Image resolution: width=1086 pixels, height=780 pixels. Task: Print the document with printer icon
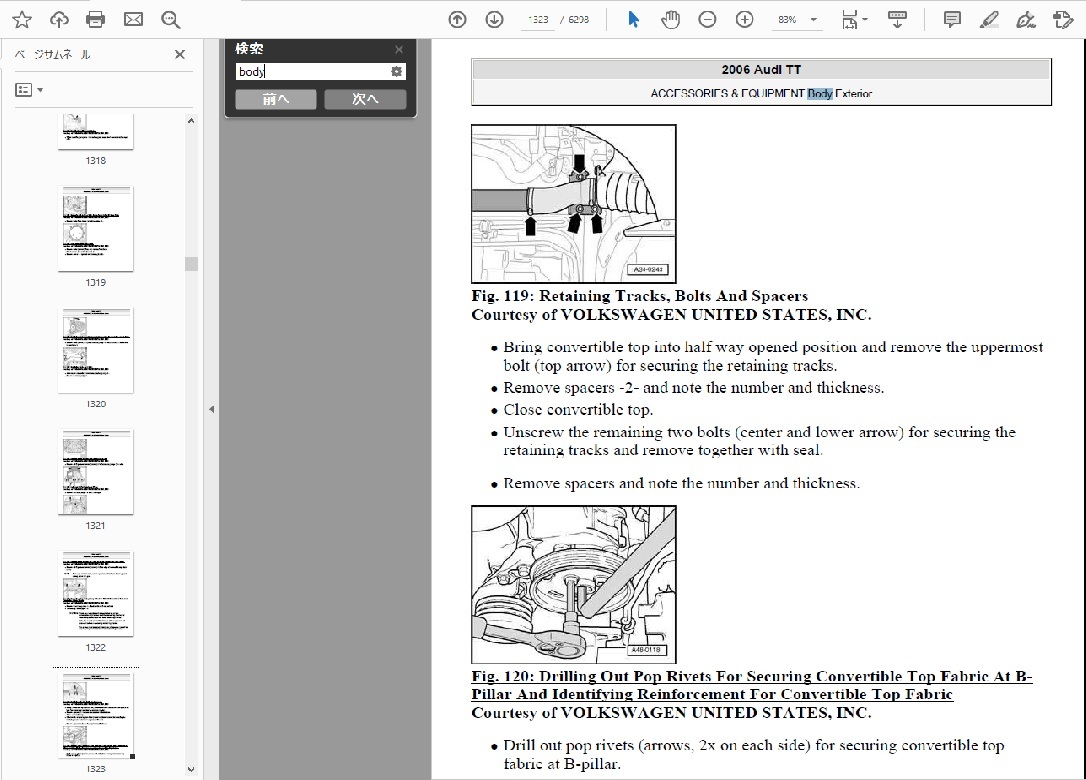tap(96, 19)
